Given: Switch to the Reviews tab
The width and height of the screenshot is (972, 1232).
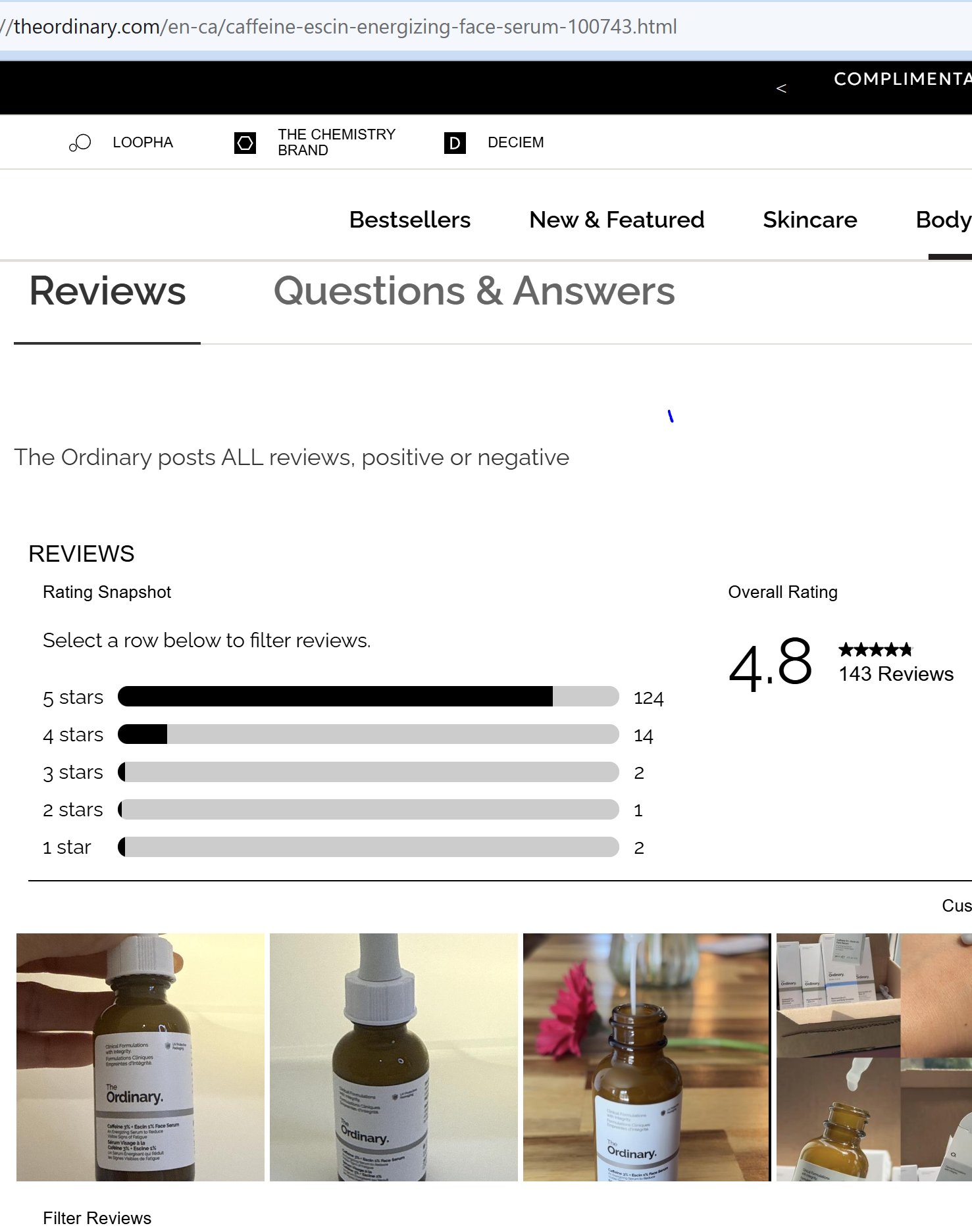Looking at the screenshot, I should 108,291.
